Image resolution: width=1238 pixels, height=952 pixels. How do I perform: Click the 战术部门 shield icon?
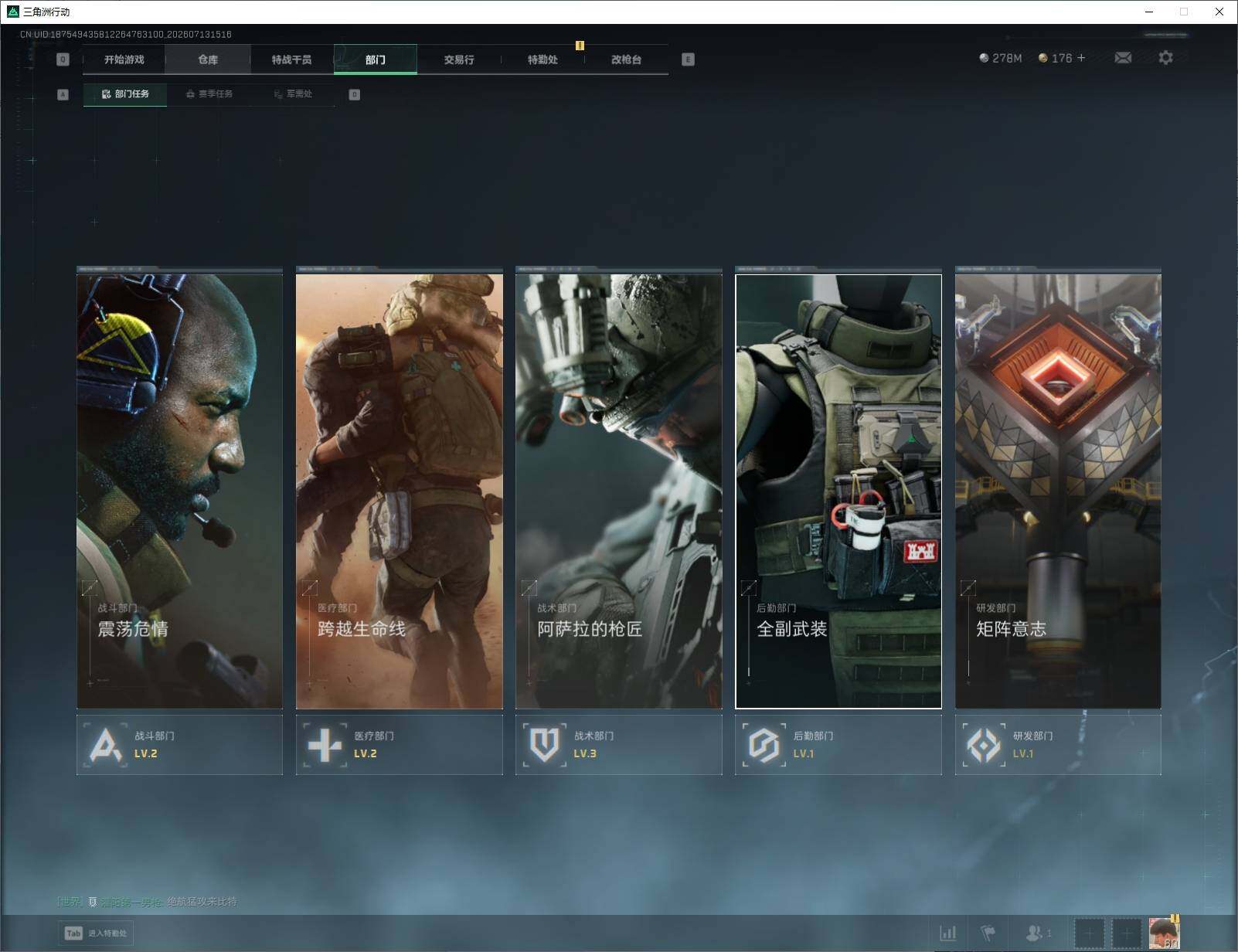click(x=544, y=745)
